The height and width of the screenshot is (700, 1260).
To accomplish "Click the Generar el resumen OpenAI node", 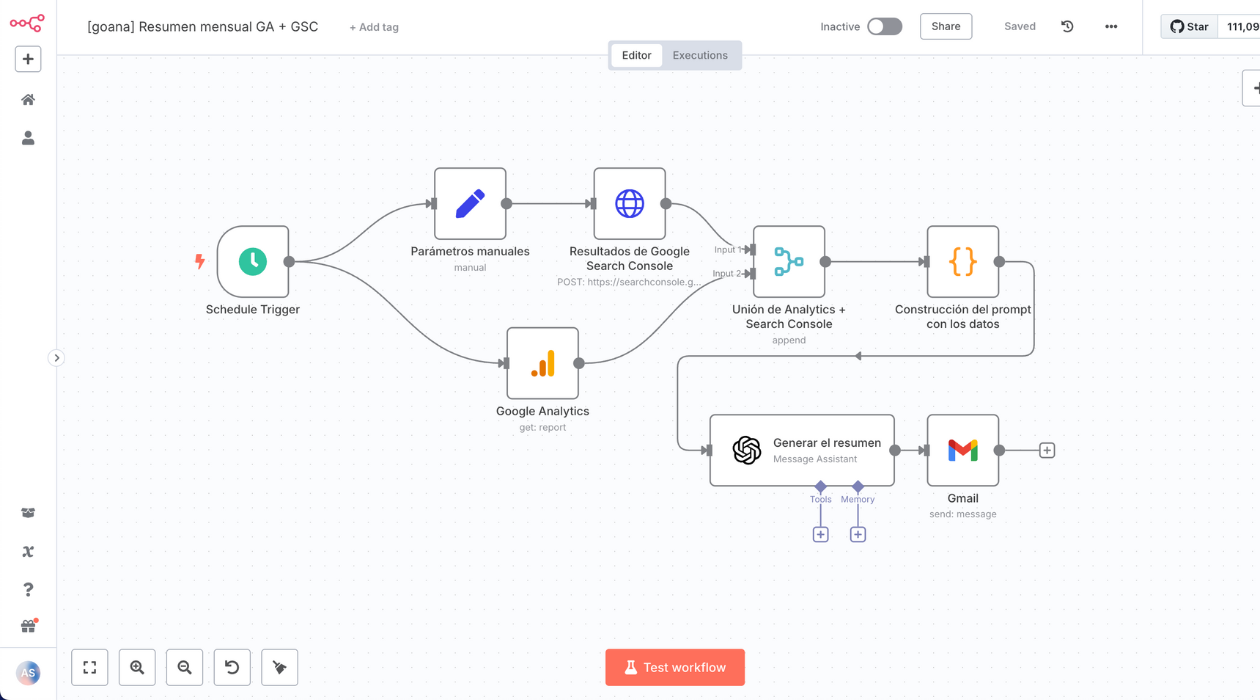I will tap(801, 451).
